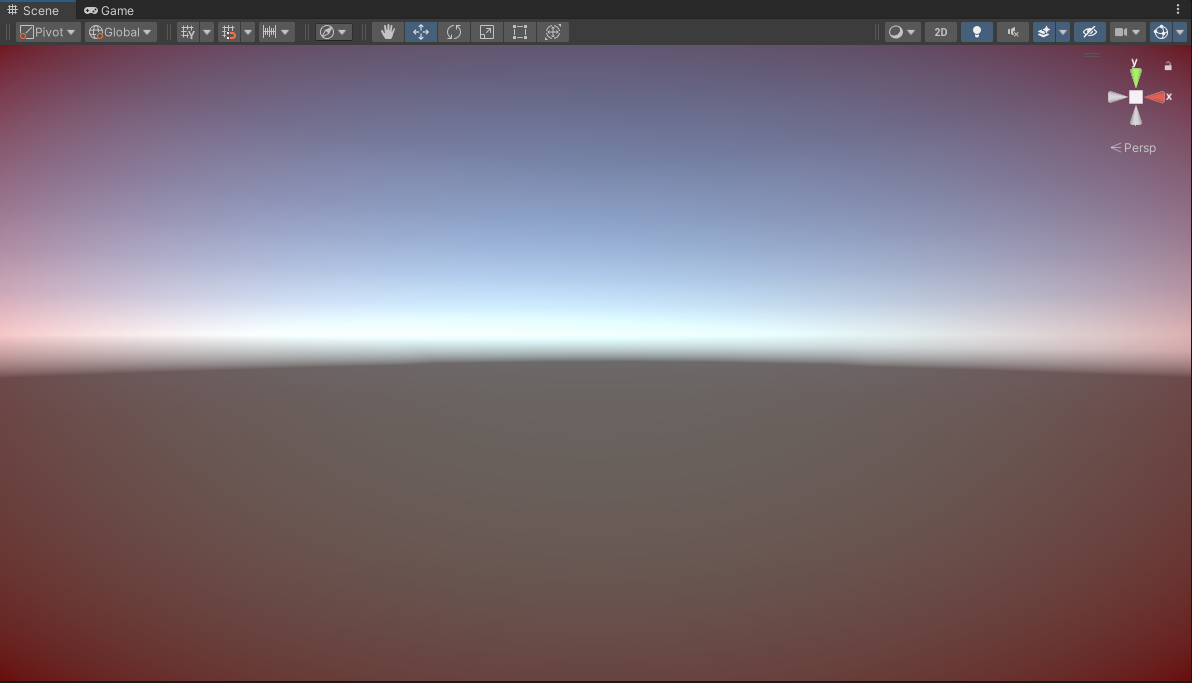1192x683 pixels.
Task: Open the Pivot handle position dropdown
Action: 48,32
